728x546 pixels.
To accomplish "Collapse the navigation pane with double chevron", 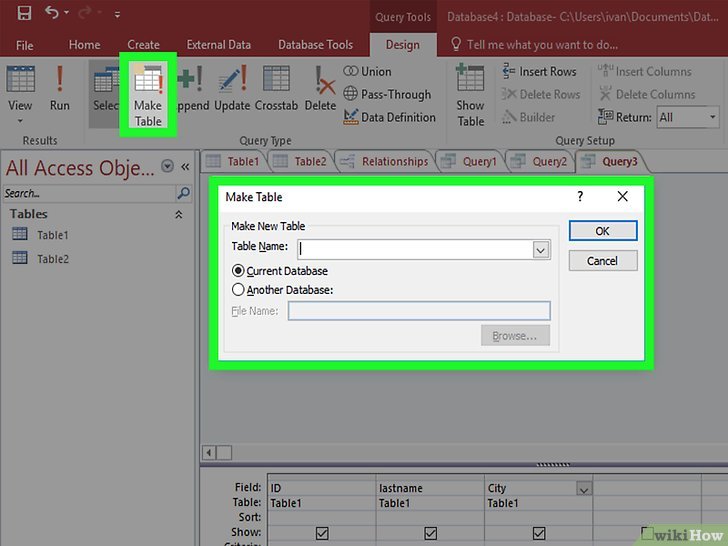I will coord(185,167).
